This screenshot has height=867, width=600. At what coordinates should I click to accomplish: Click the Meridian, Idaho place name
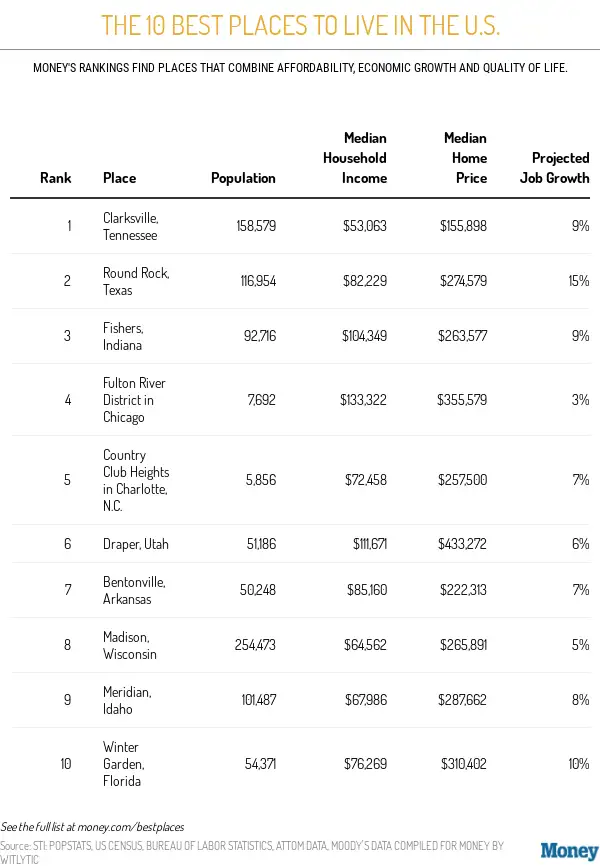pos(126,700)
